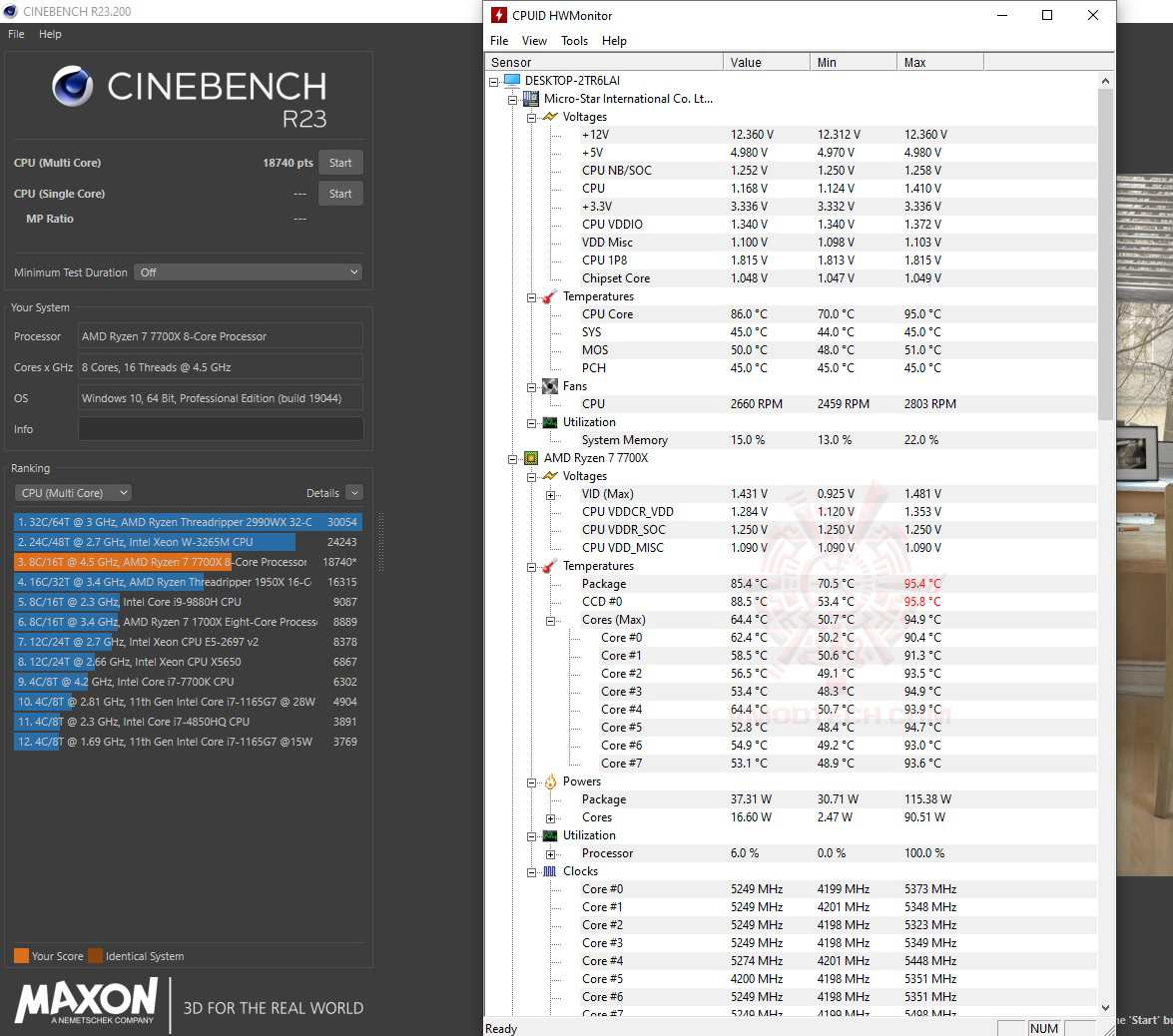
Task: Click the Max column header
Action: (940, 62)
